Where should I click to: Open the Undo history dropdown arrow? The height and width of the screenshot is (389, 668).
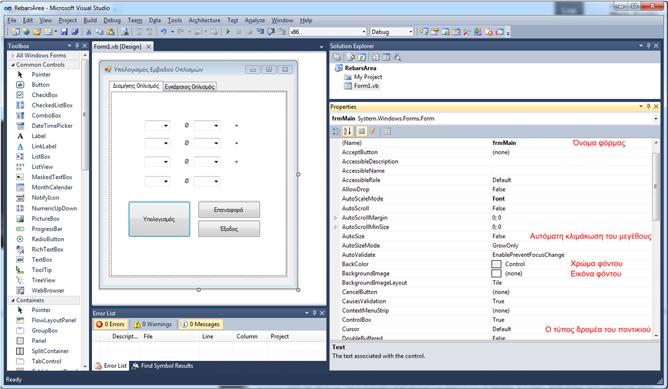(x=172, y=32)
